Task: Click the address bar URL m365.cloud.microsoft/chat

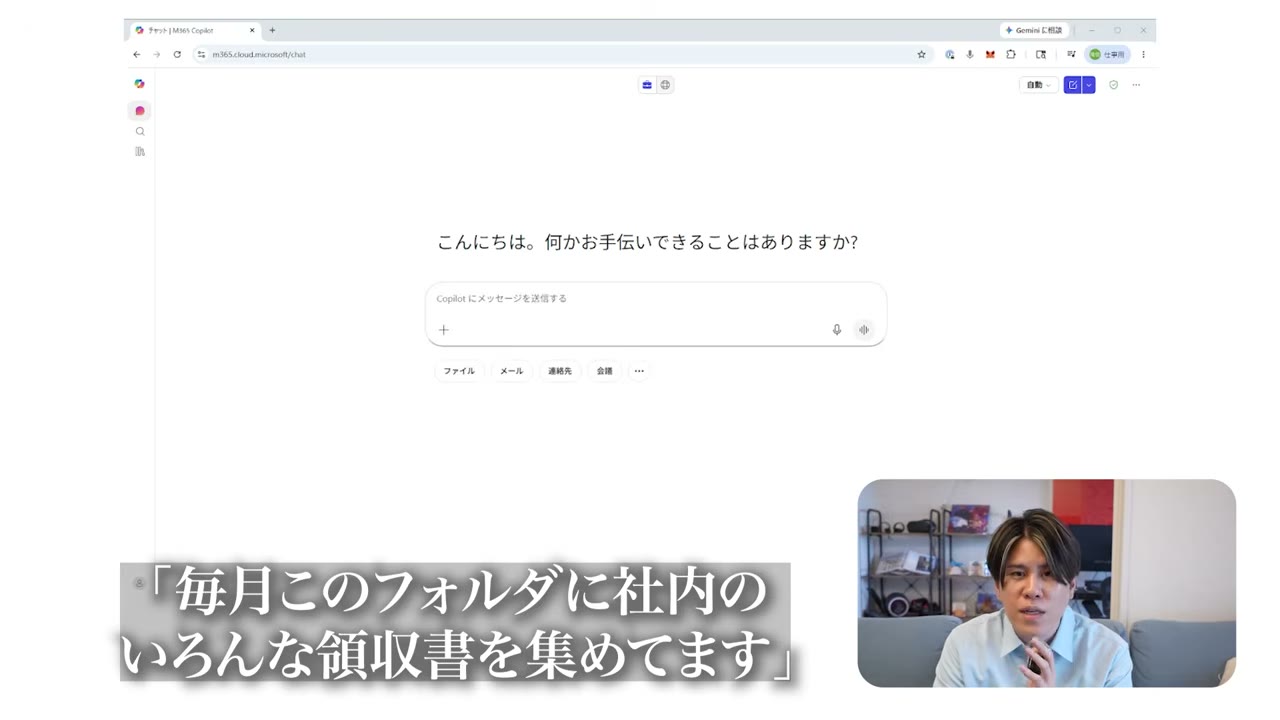Action: (x=259, y=54)
